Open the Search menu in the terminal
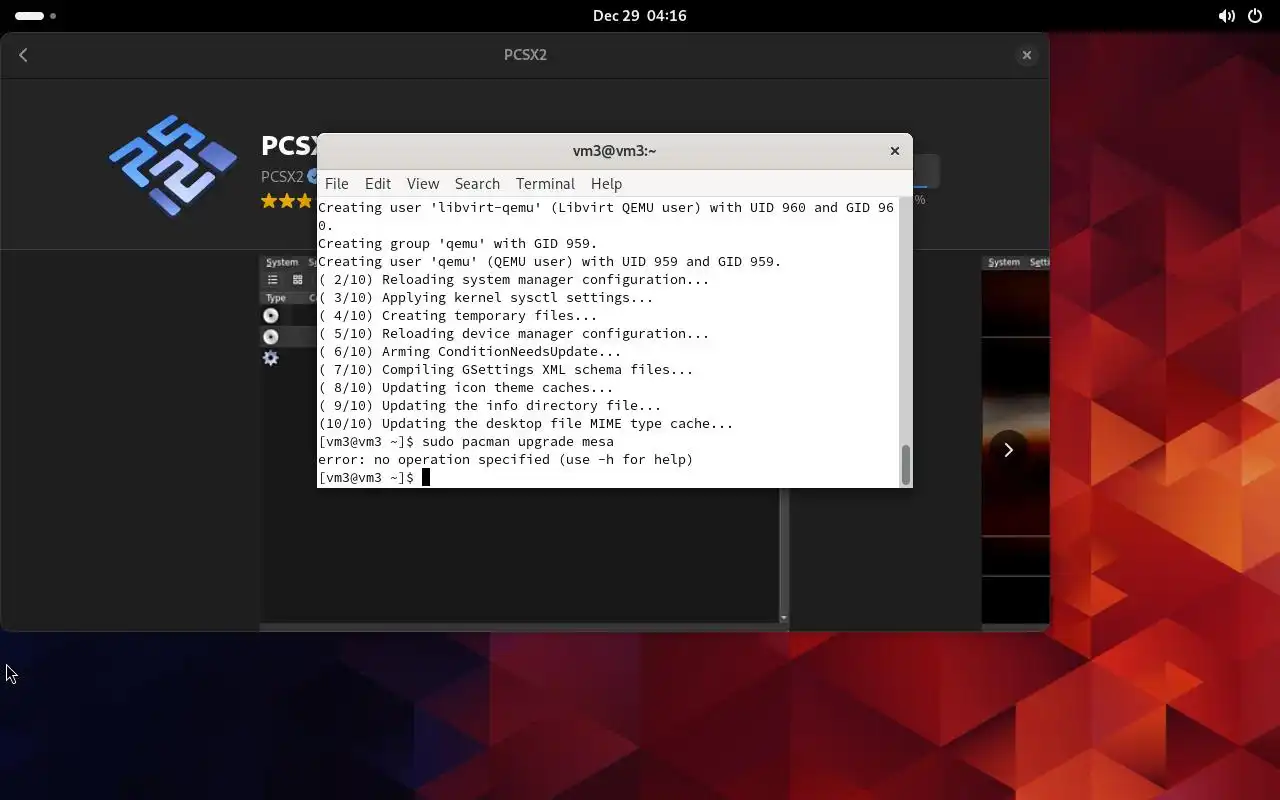 [477, 184]
